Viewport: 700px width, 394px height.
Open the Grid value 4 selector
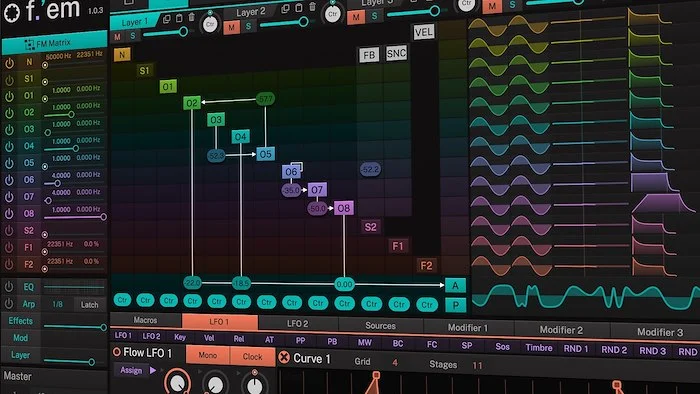tap(395, 362)
